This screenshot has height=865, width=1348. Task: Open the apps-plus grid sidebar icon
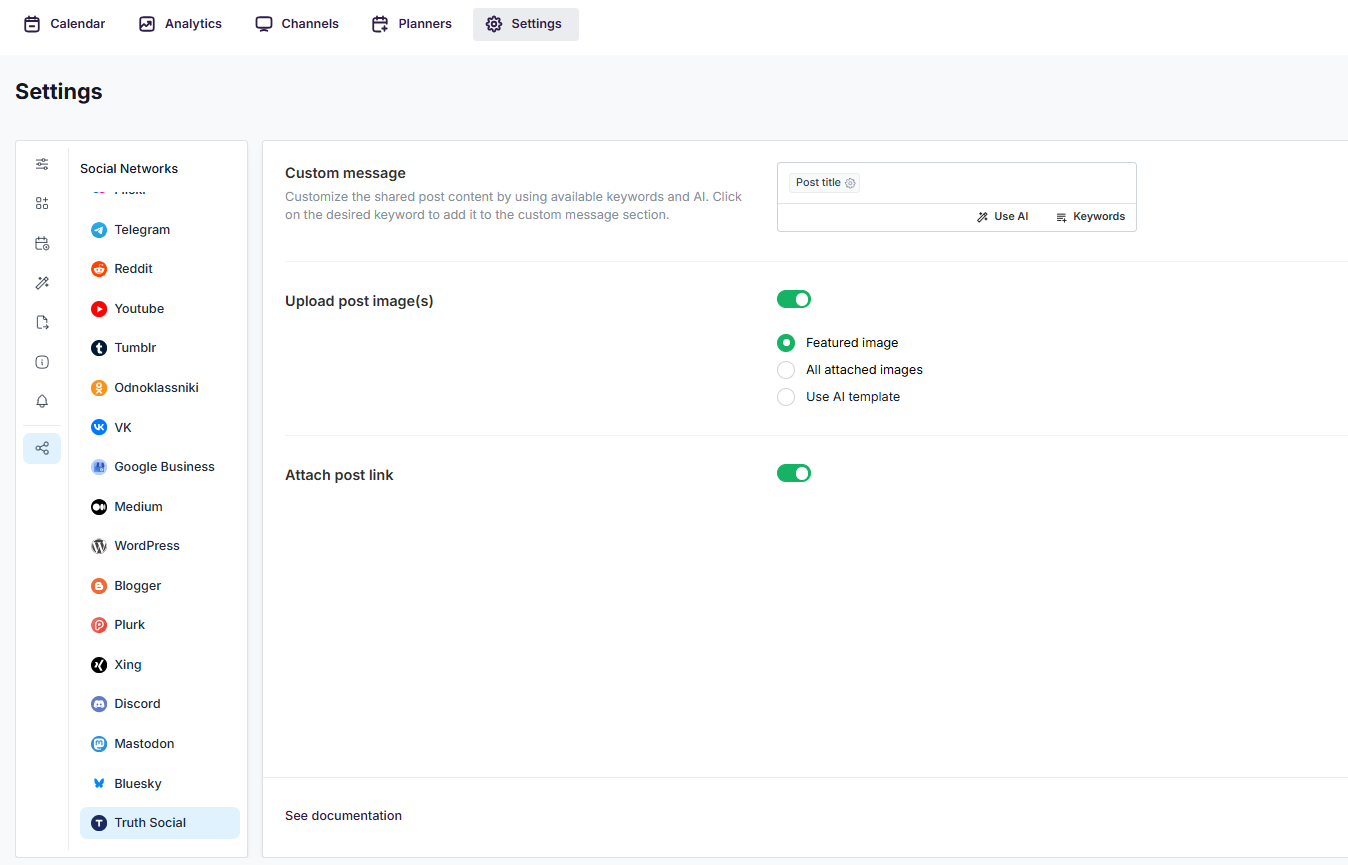42,203
